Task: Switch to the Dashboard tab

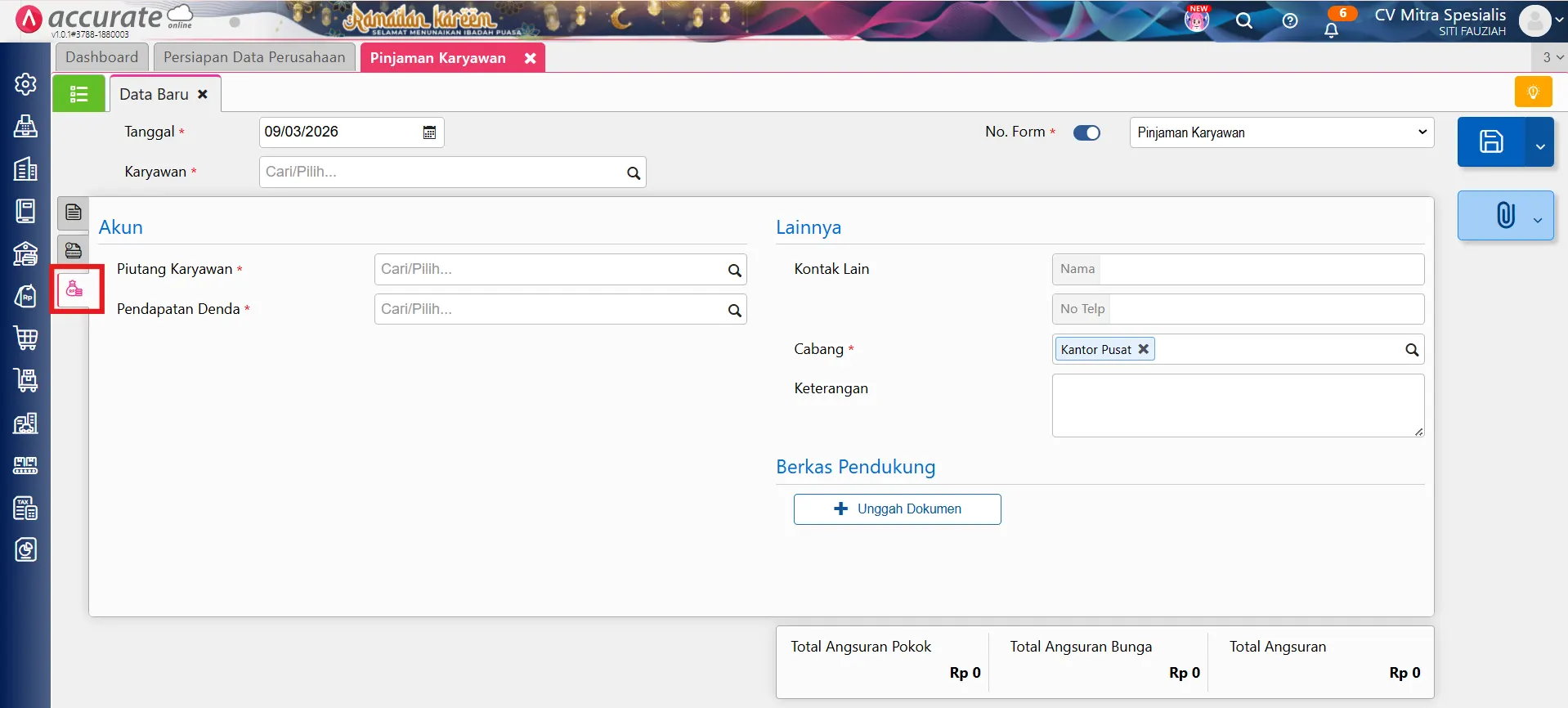Action: pyautogui.click(x=102, y=57)
